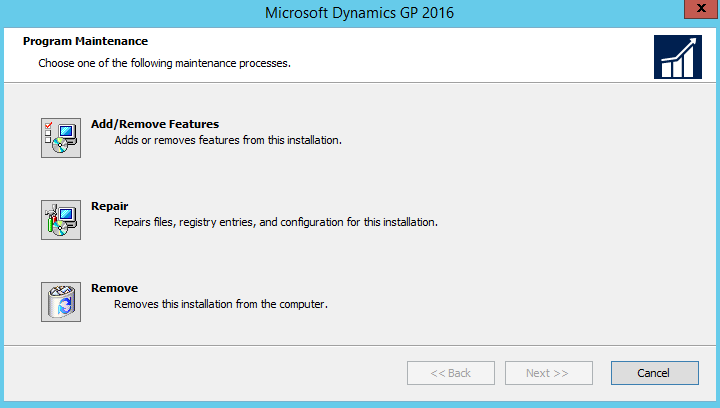Click the separator line above the footer buttons
This screenshot has height=408, width=720.
360,345
